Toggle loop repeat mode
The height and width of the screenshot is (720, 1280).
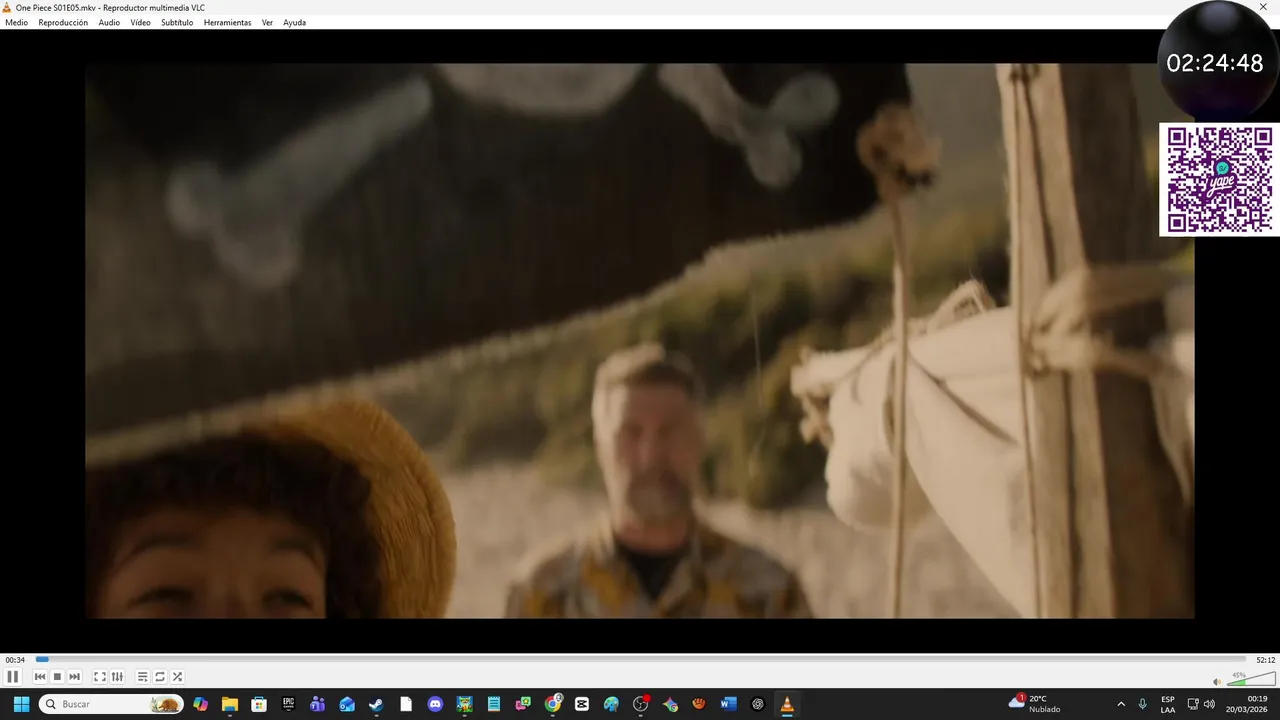tap(160, 677)
